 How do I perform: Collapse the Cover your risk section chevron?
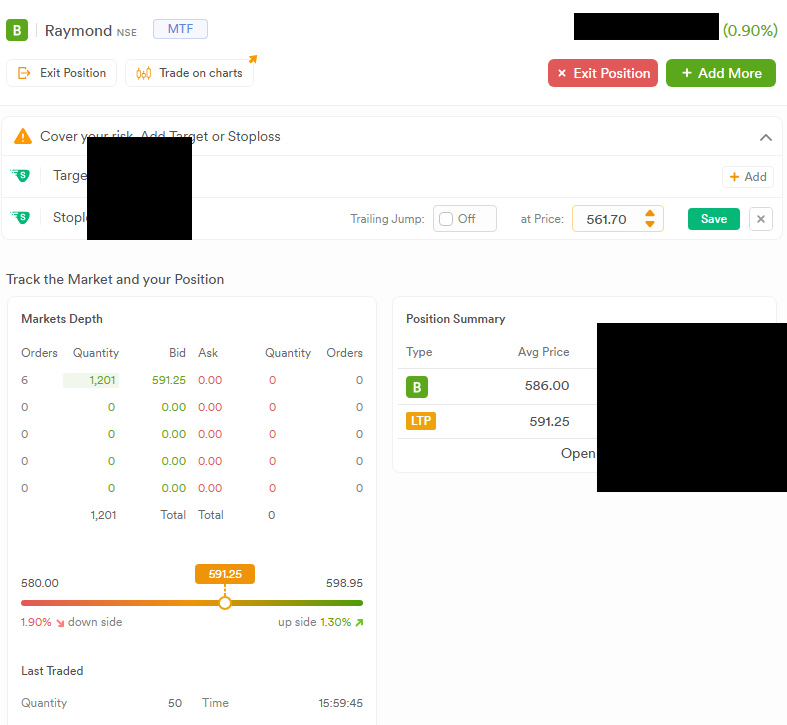(x=765, y=137)
